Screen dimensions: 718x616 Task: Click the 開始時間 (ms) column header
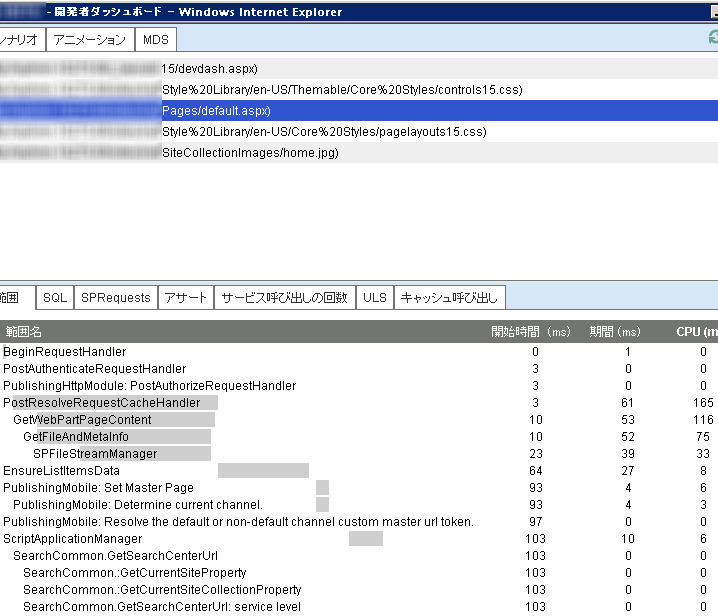click(531, 332)
